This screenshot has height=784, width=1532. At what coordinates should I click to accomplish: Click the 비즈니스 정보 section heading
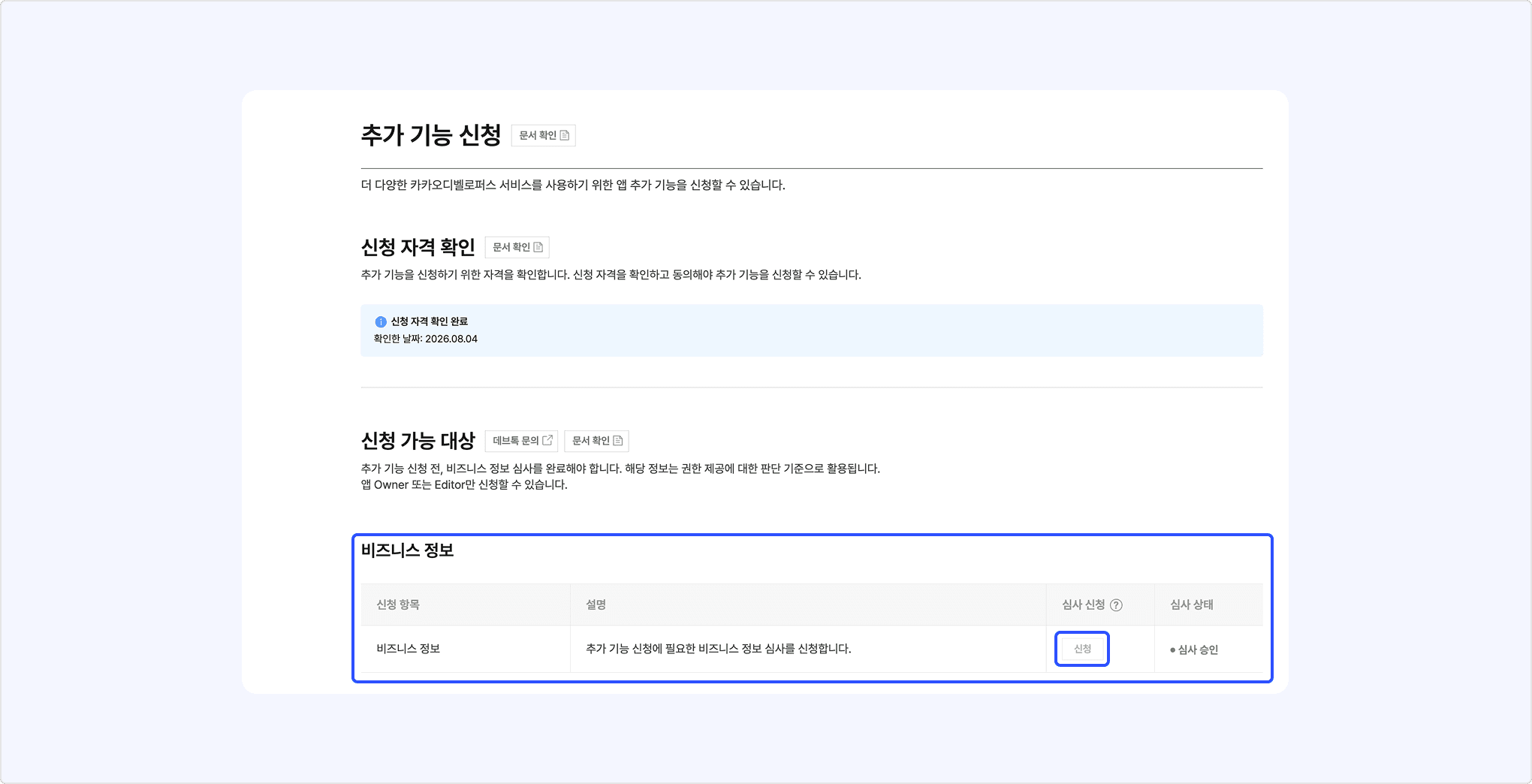click(408, 550)
